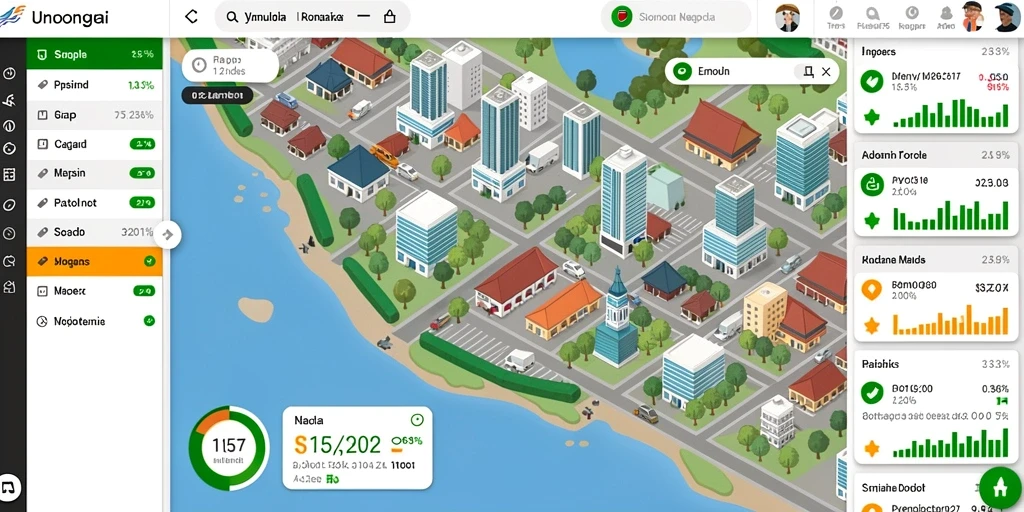Click the green home button at bottom right
Viewport: 1024px width, 512px height.
(x=1000, y=489)
